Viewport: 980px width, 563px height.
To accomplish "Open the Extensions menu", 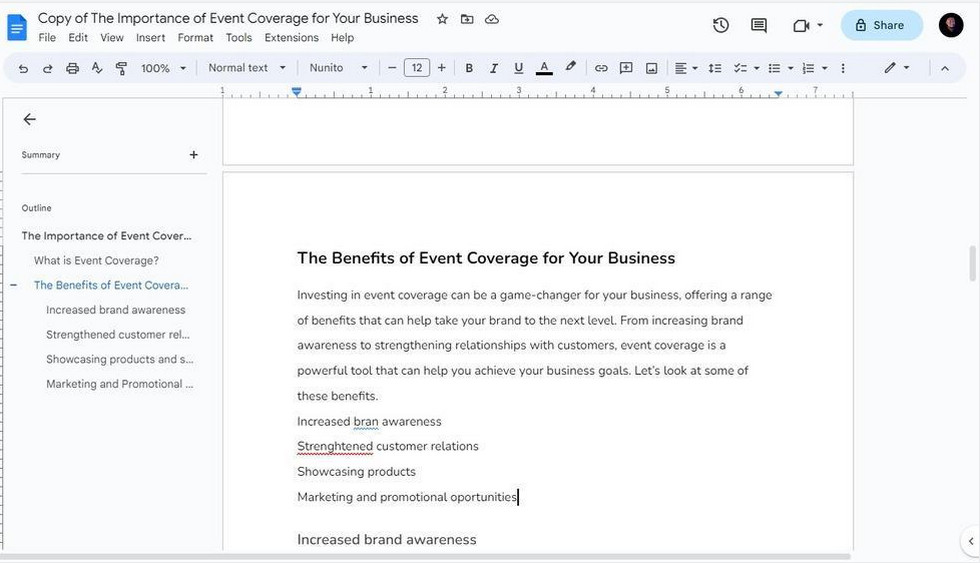I will point(291,37).
